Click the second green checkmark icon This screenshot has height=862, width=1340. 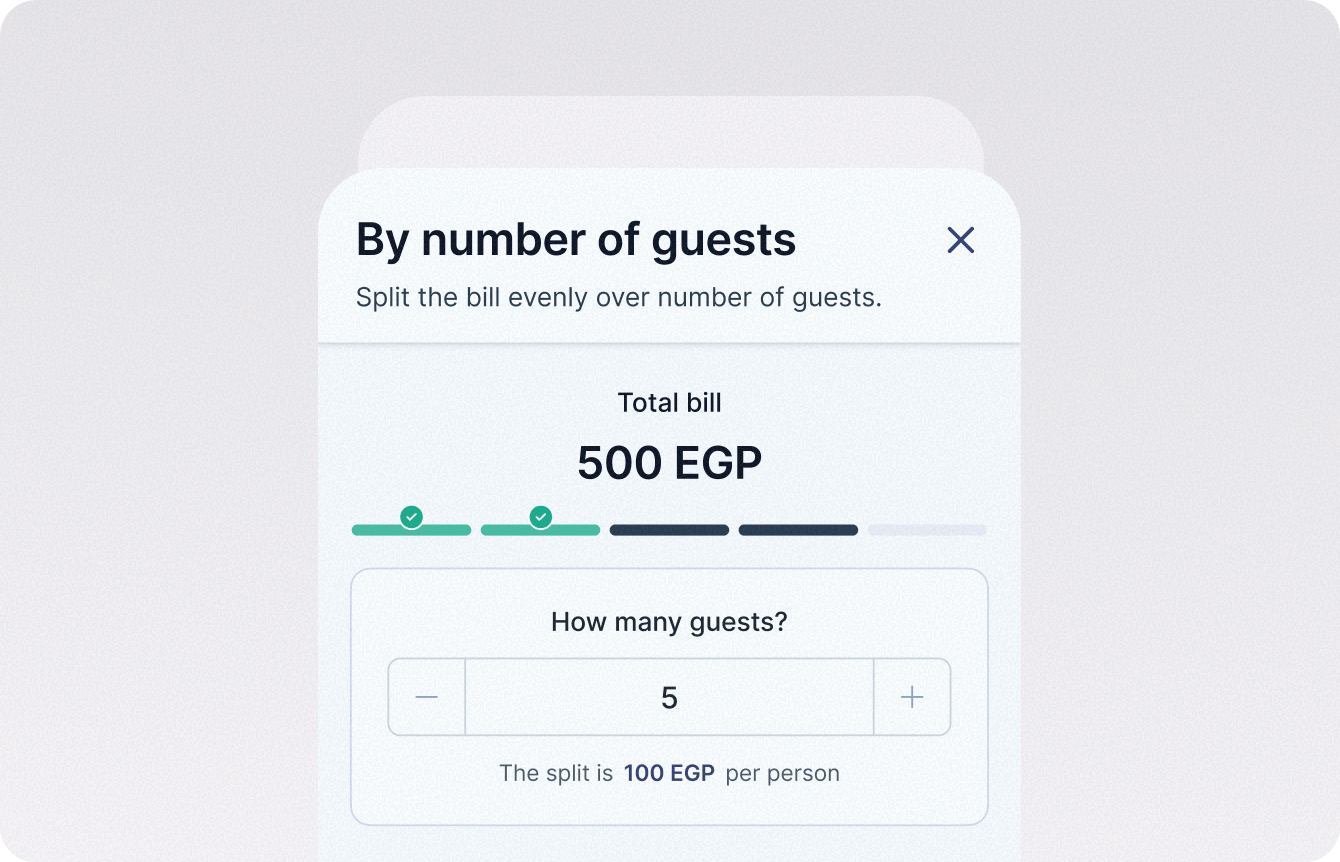(x=541, y=517)
